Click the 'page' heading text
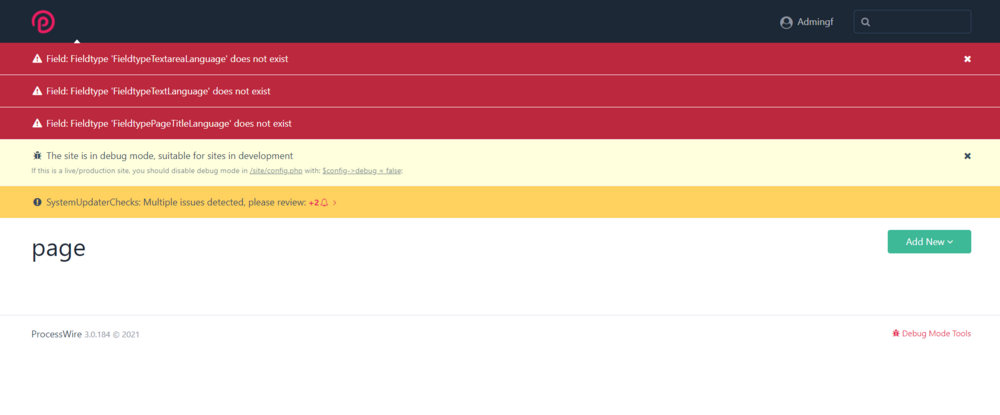The image size is (1000, 415). point(59,249)
